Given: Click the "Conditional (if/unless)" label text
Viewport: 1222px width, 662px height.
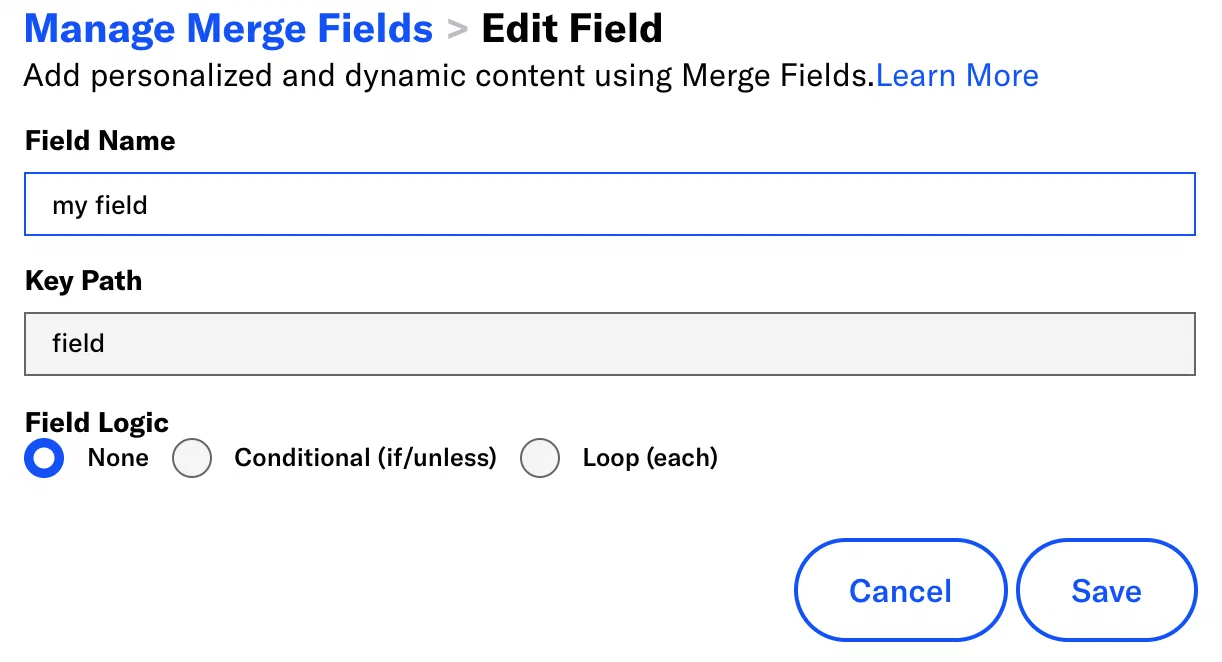Looking at the screenshot, I should (365, 458).
